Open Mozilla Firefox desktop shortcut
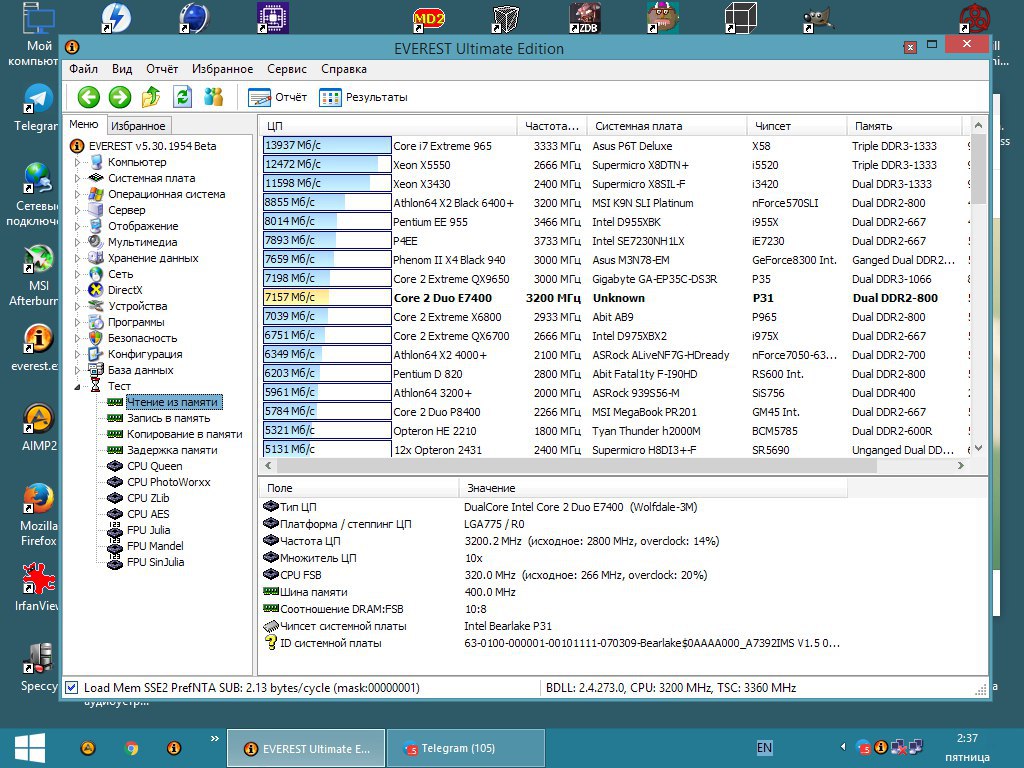Image resolution: width=1024 pixels, height=768 pixels. click(x=39, y=515)
